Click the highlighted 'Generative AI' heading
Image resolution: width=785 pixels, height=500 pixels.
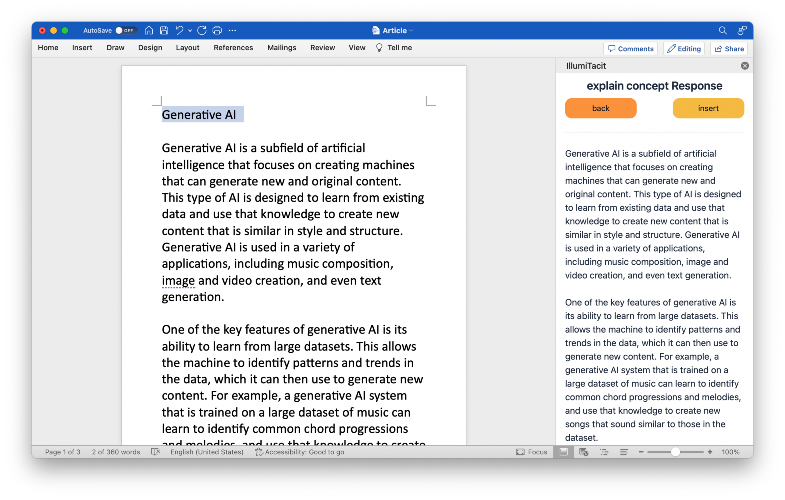pos(199,115)
